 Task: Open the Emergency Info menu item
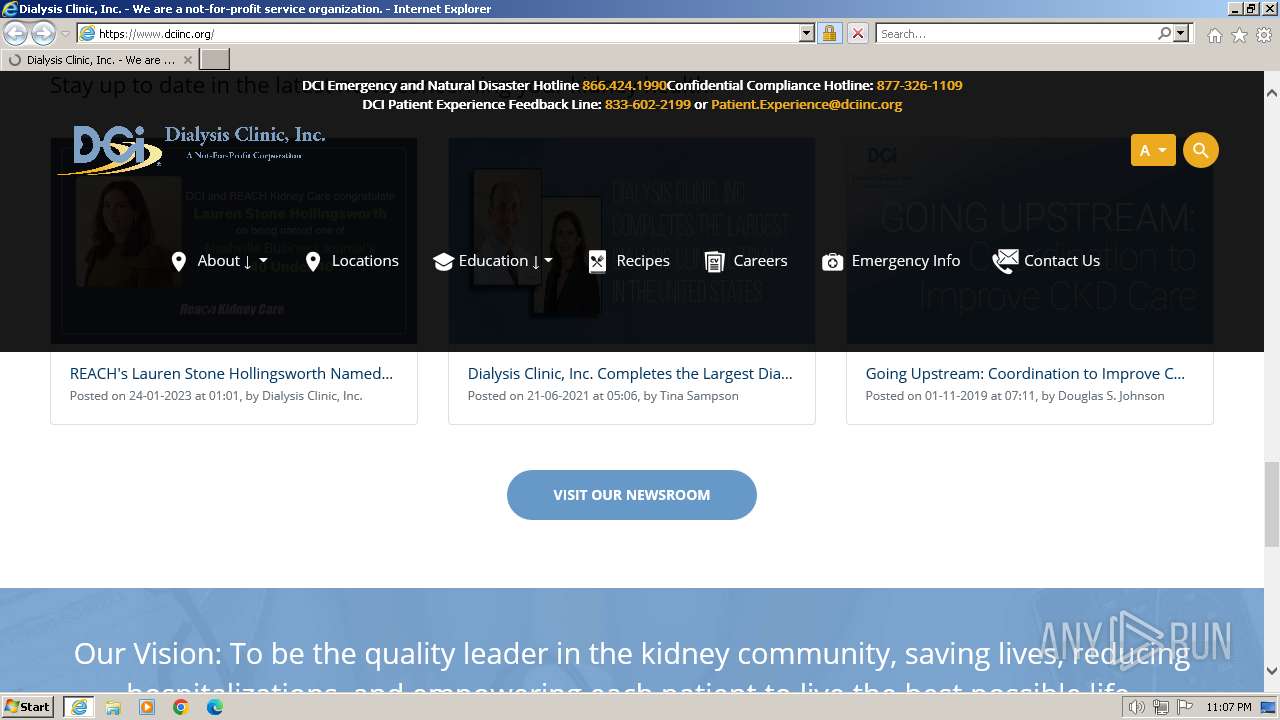906,260
